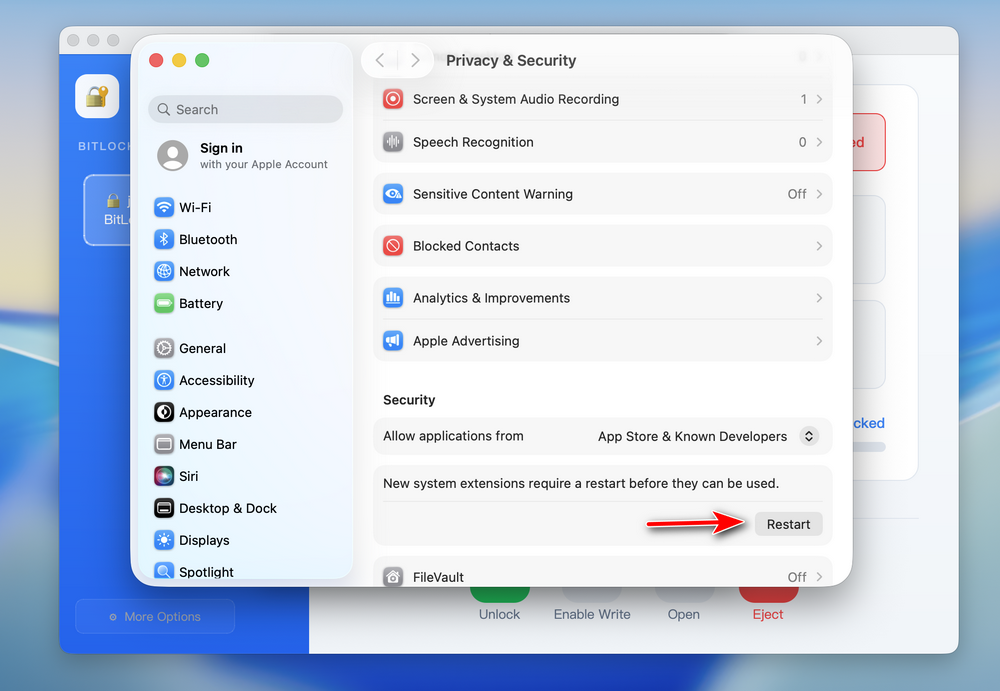Click the Speech Recognition microphone icon
The image size is (1000, 691).
(393, 142)
